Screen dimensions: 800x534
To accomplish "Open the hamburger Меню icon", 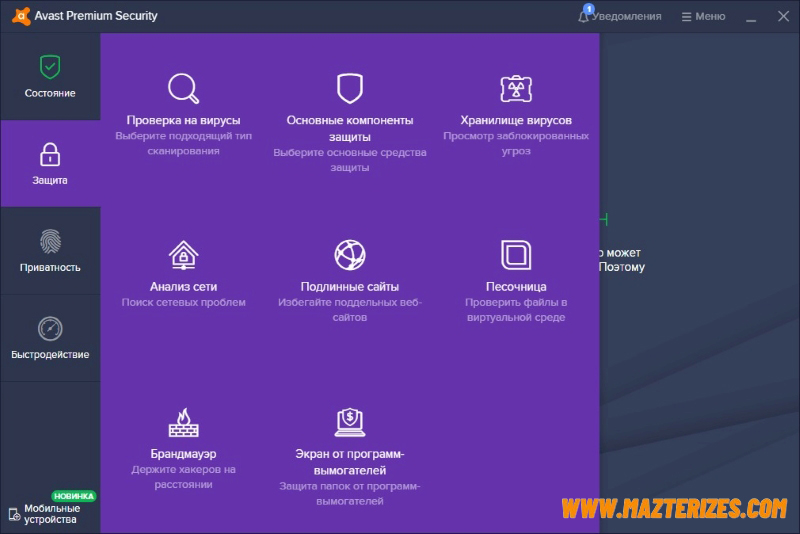I will [687, 17].
